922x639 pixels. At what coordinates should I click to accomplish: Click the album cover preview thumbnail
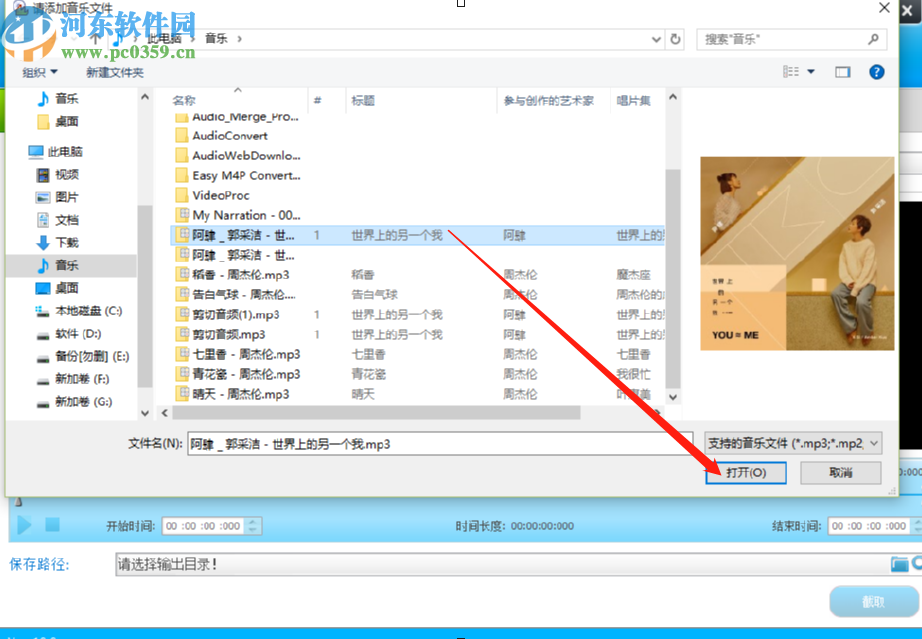tap(797, 253)
